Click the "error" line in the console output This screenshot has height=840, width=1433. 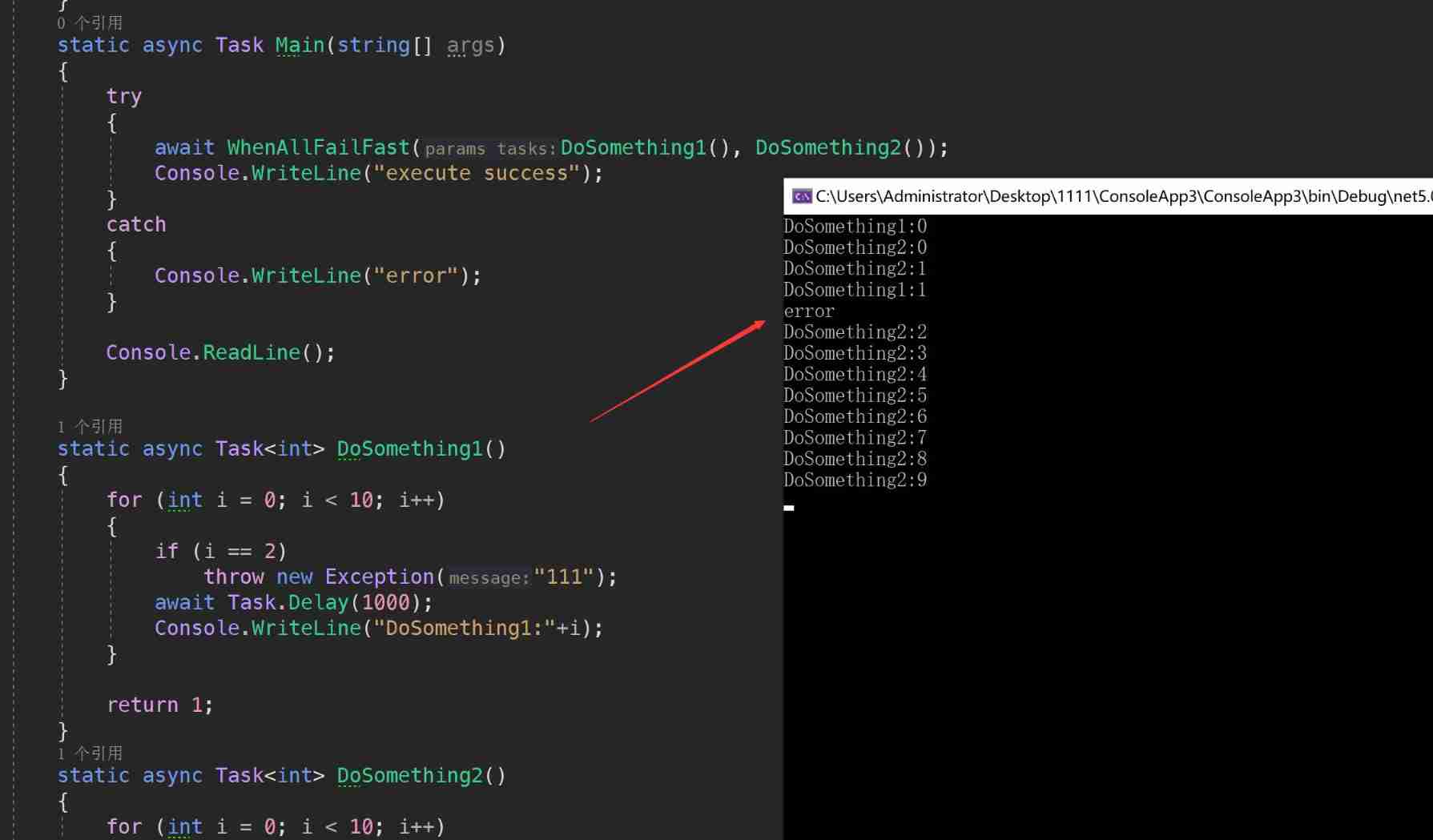pos(809,311)
